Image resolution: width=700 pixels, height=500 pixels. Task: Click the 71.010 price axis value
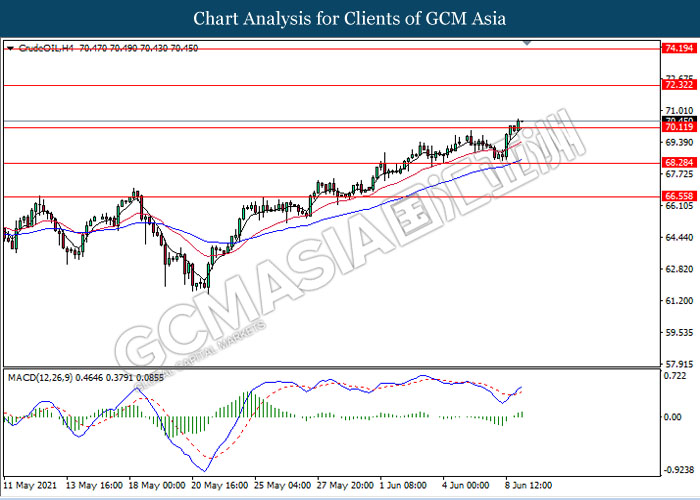(x=679, y=111)
